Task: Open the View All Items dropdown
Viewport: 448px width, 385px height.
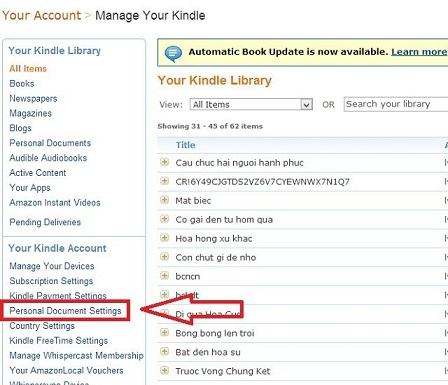Action: click(251, 104)
